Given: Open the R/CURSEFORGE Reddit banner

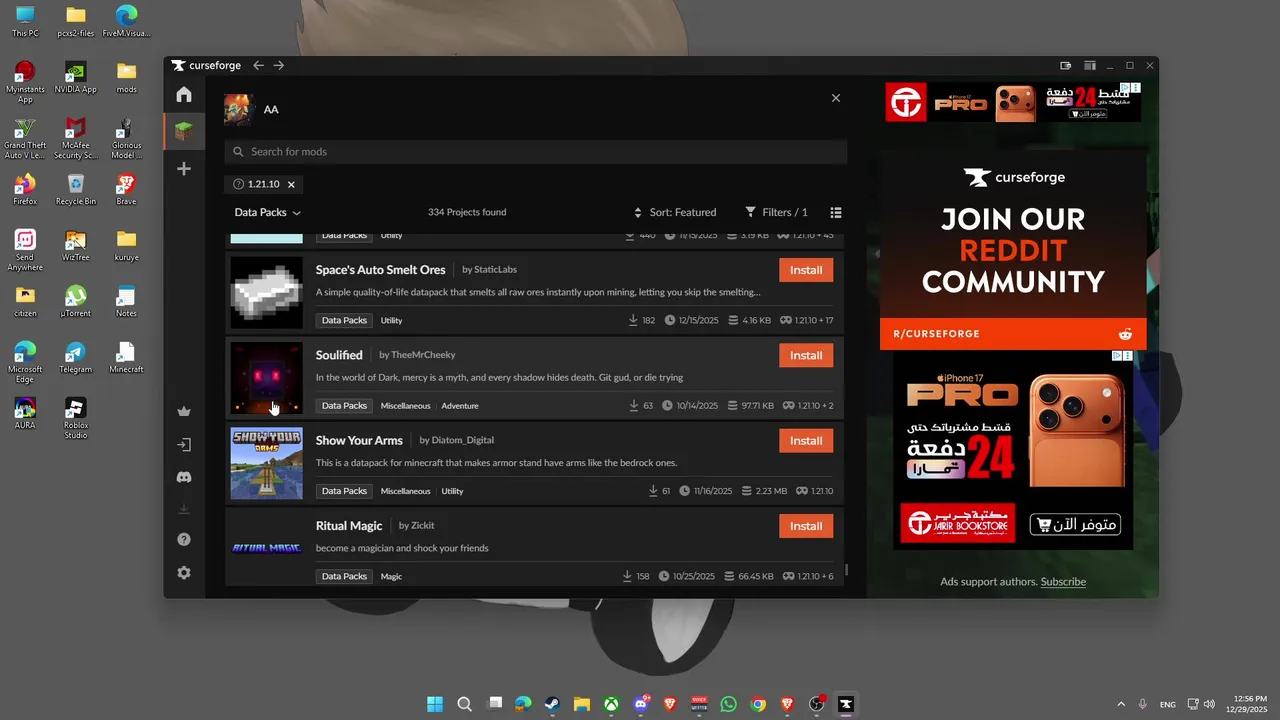Looking at the screenshot, I should point(1013,334).
